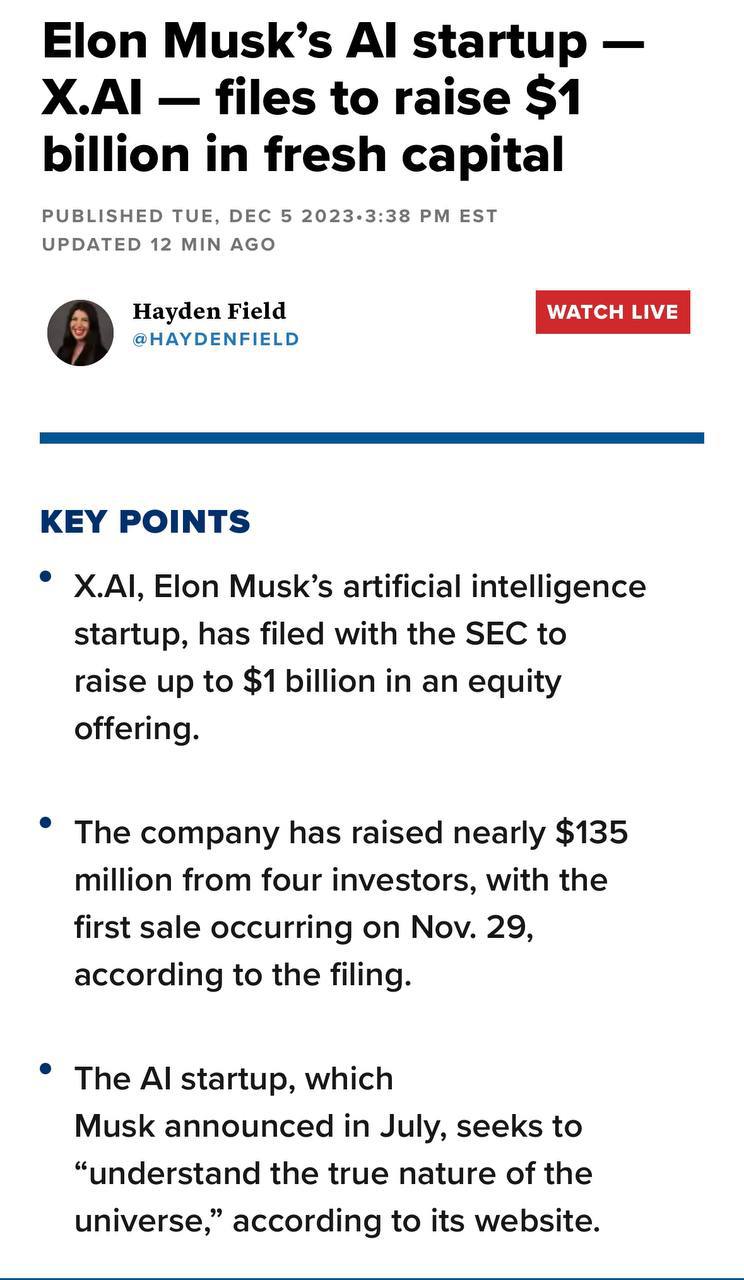Open the @HAYDENFIELD Twitter handle link
The height and width of the screenshot is (1280, 744).
pos(216,339)
